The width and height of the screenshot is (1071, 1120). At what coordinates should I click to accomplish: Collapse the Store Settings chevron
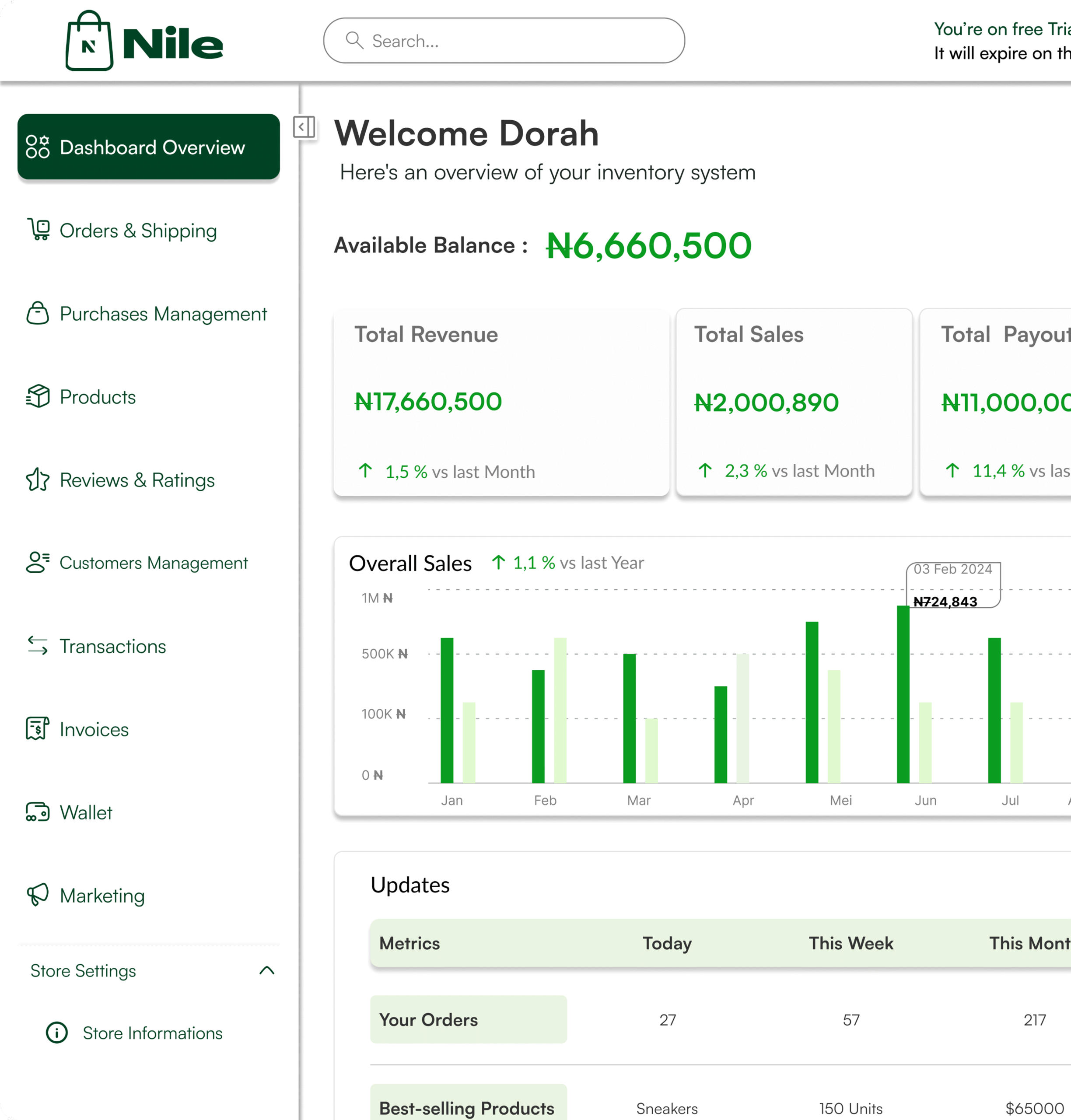tap(266, 970)
